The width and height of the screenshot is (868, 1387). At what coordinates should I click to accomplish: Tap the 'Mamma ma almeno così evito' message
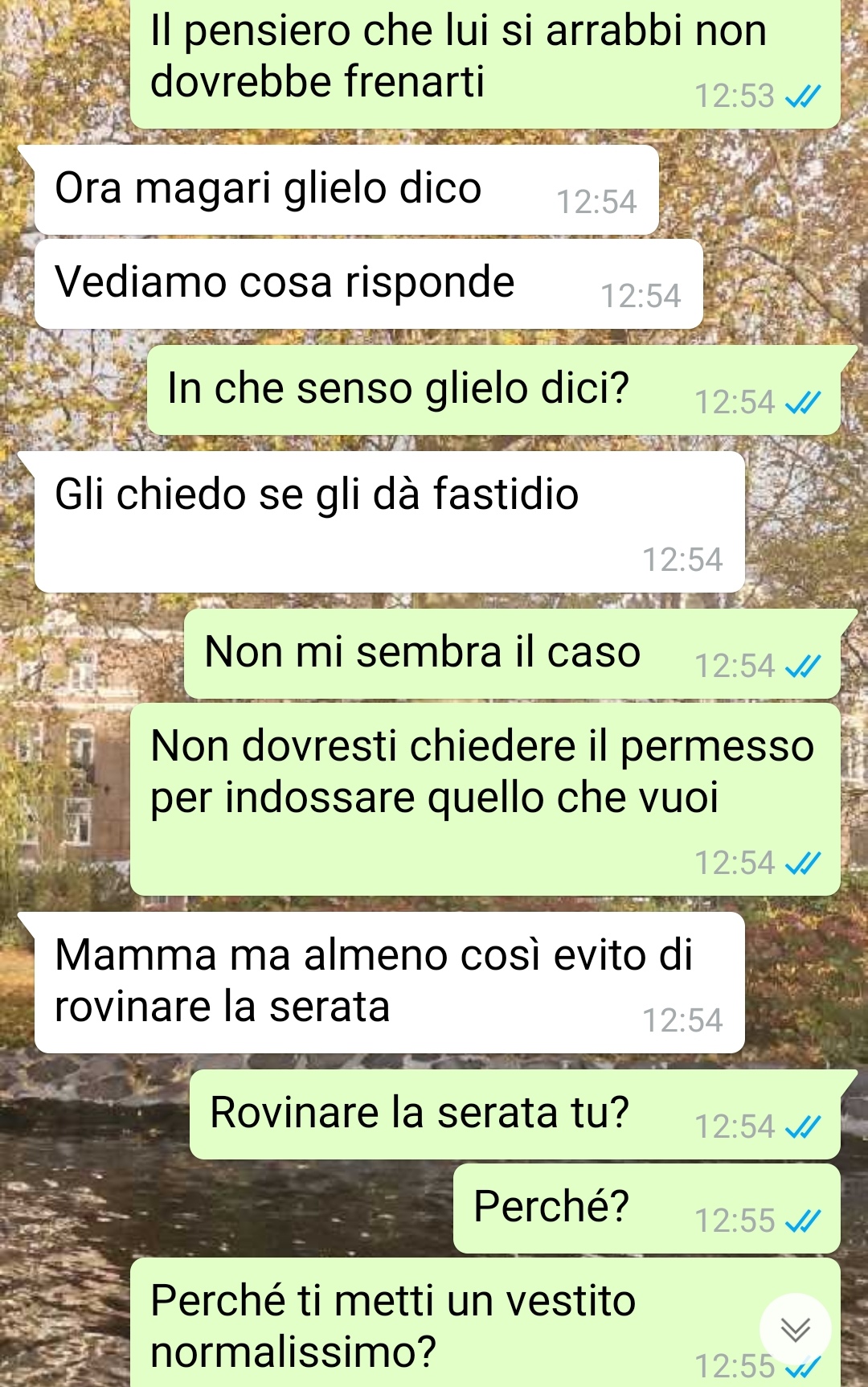390,983
